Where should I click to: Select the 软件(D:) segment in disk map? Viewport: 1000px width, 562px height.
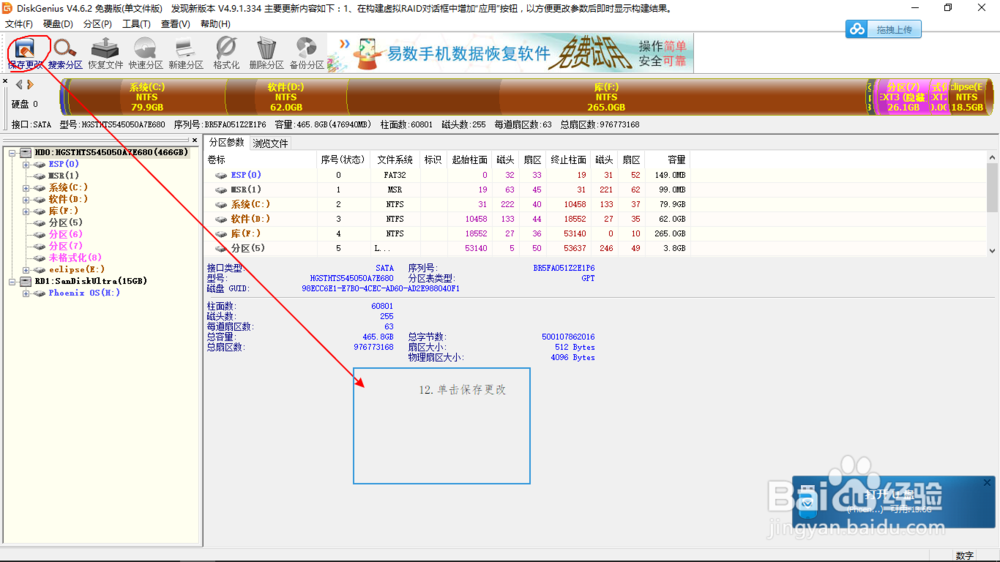(286, 97)
